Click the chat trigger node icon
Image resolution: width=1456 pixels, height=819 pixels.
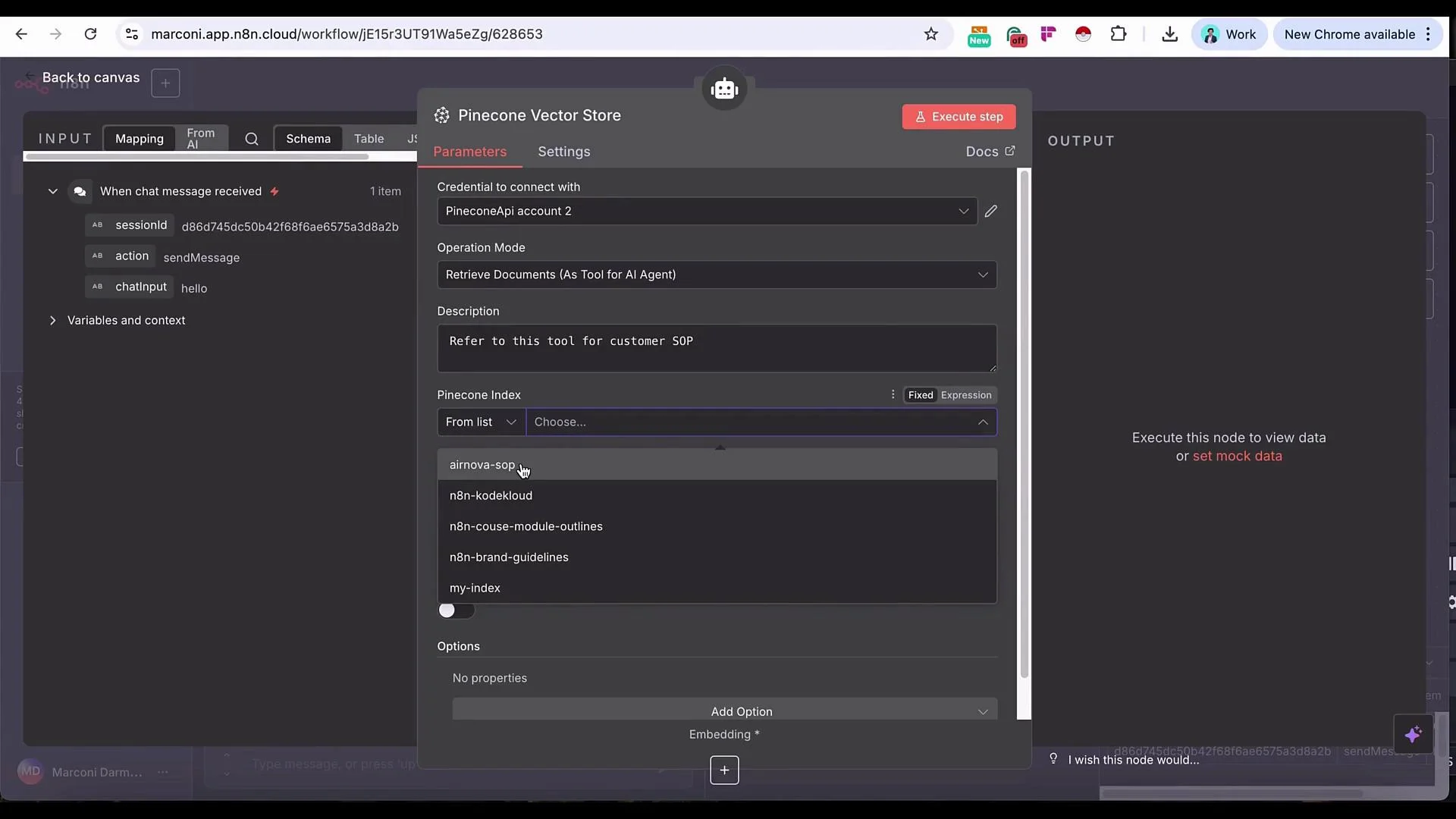(80, 191)
